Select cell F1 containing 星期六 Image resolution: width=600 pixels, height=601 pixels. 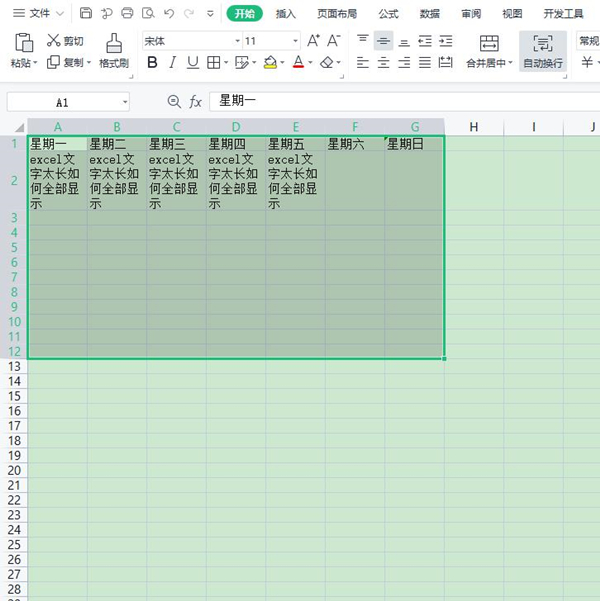(x=354, y=144)
